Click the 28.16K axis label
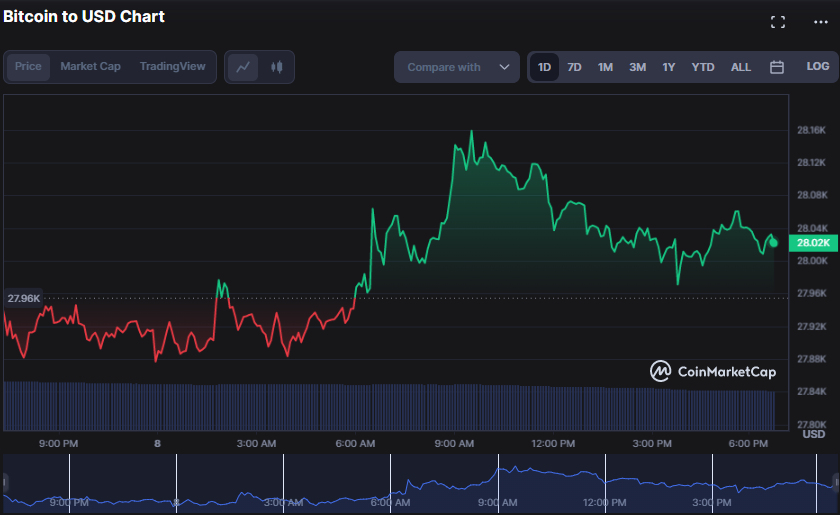This screenshot has width=840, height=515. [x=811, y=130]
